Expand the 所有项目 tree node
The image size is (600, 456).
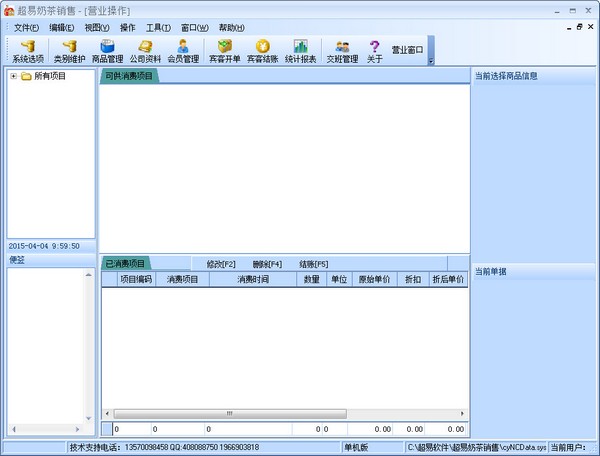point(13,76)
